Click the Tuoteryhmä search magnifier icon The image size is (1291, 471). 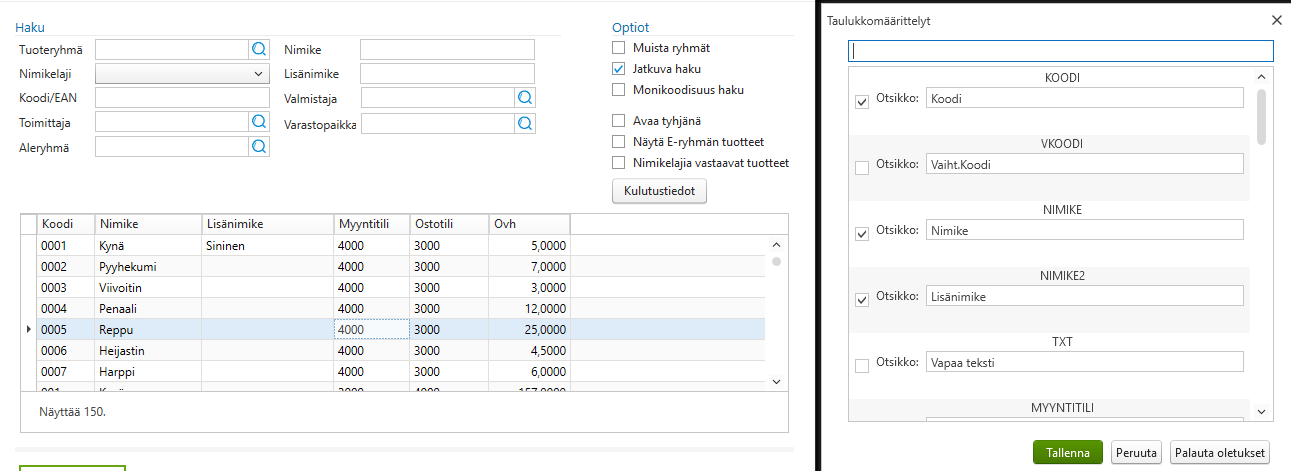(x=259, y=49)
